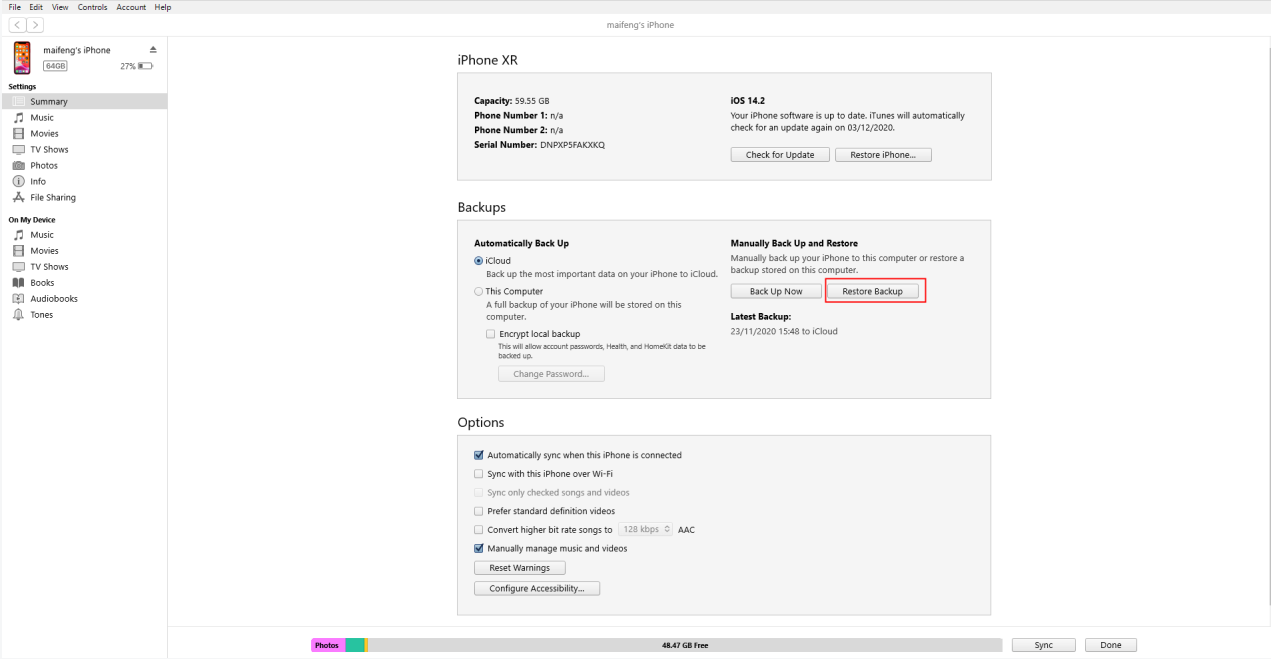The width and height of the screenshot is (1271, 659).
Task: Select This Computer backup option
Action: [x=479, y=292]
